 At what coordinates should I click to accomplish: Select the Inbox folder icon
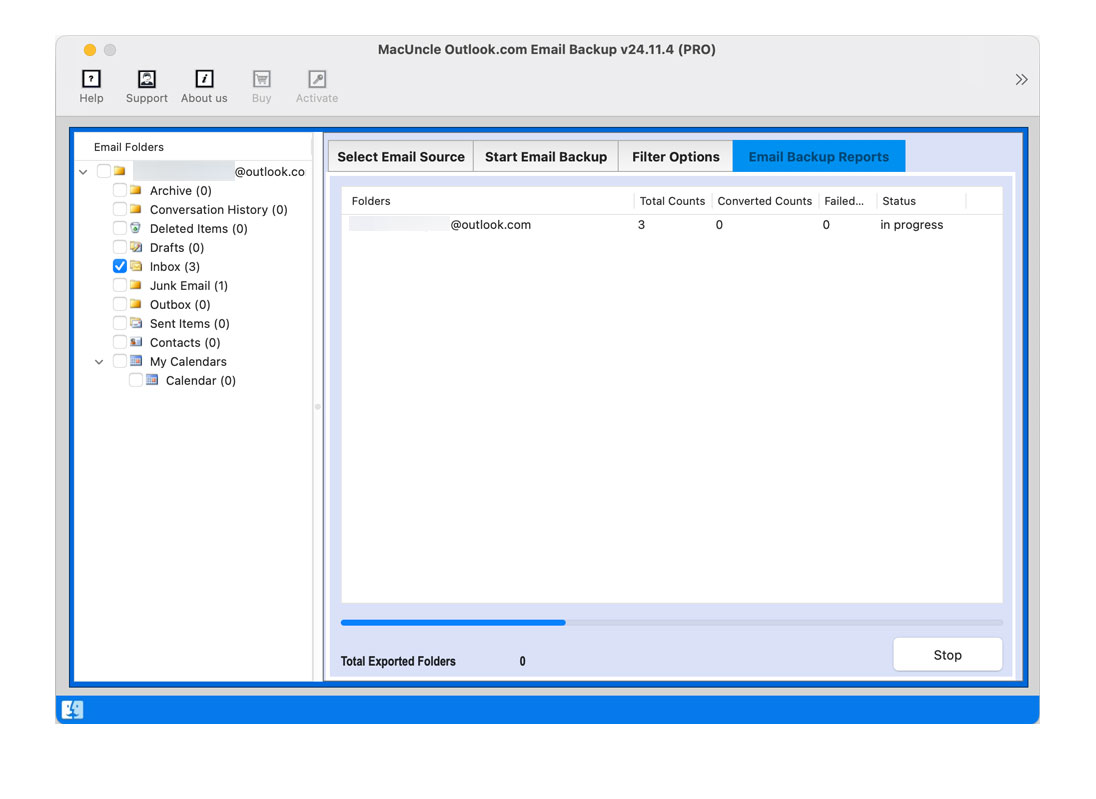pyautogui.click(x=137, y=266)
